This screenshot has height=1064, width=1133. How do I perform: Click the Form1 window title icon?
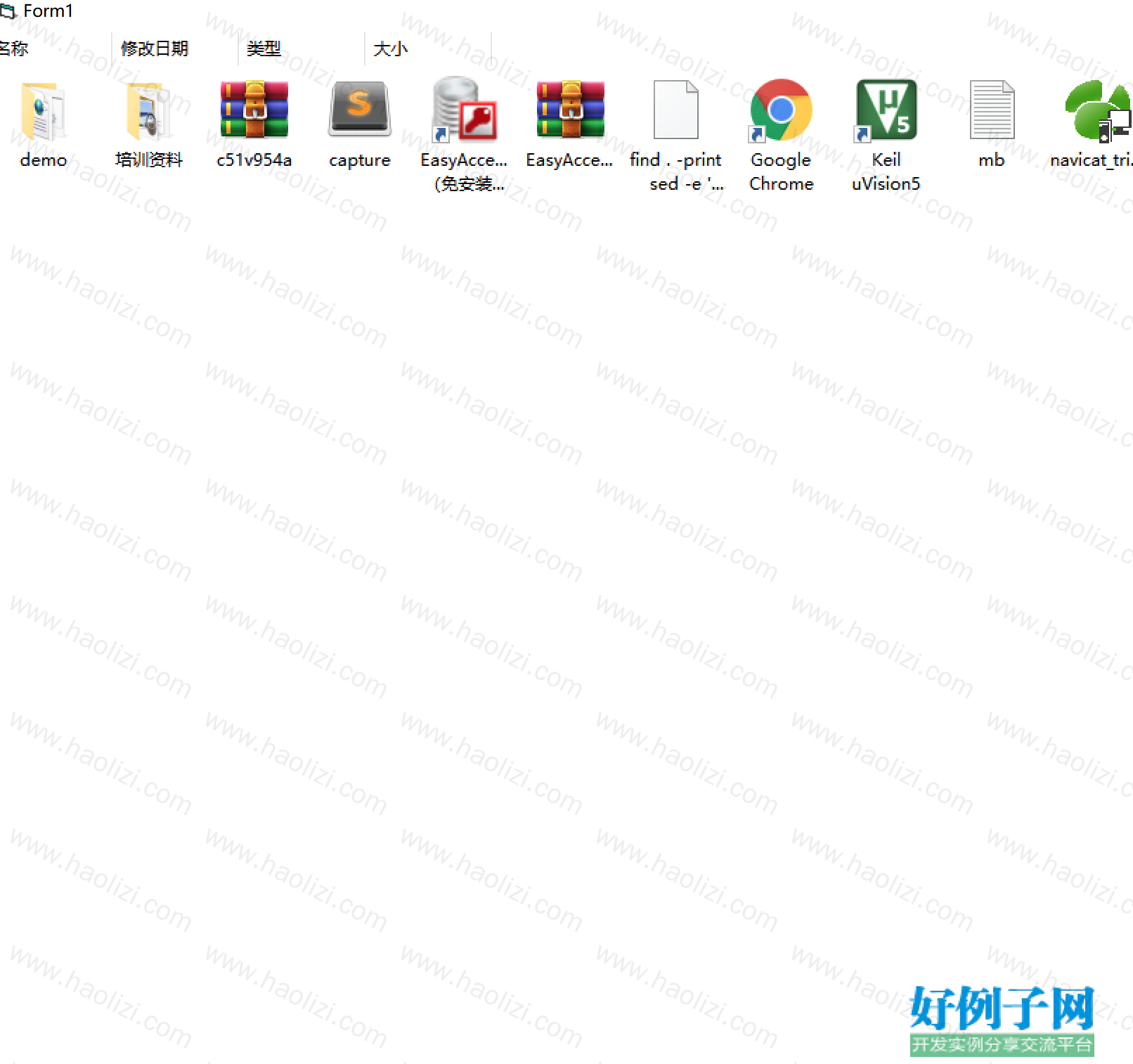point(8,11)
